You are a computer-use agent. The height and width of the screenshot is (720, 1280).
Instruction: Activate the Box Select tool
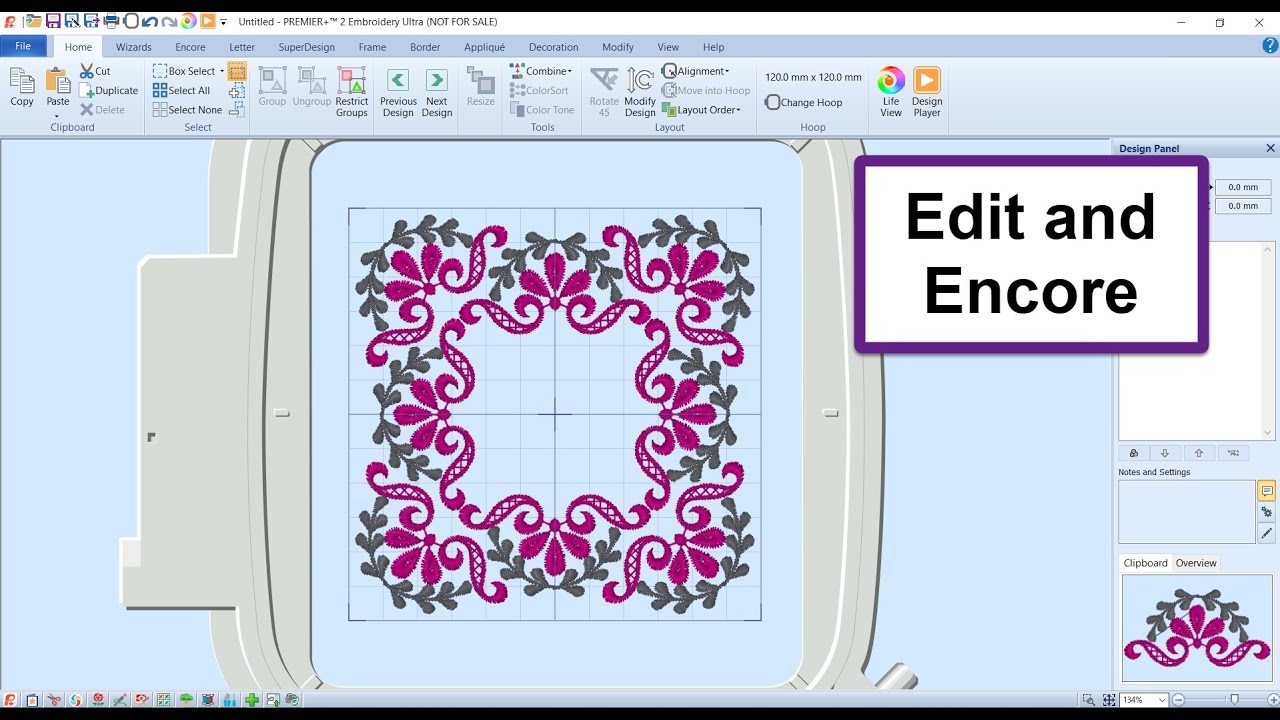pyautogui.click(x=184, y=71)
